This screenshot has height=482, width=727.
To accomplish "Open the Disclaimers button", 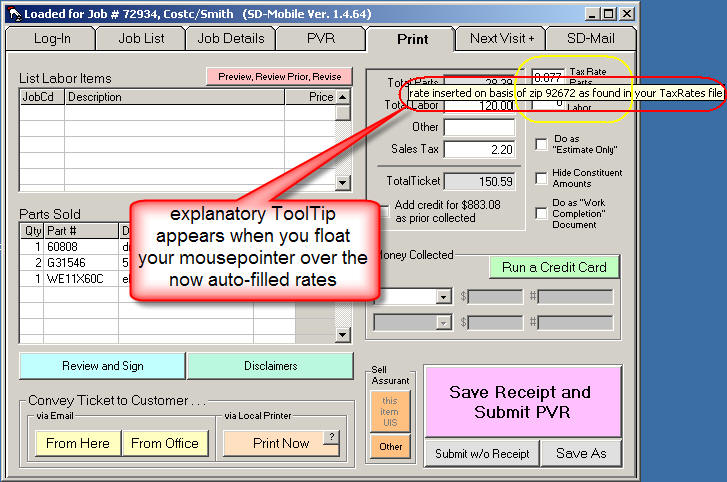I will [x=270, y=366].
